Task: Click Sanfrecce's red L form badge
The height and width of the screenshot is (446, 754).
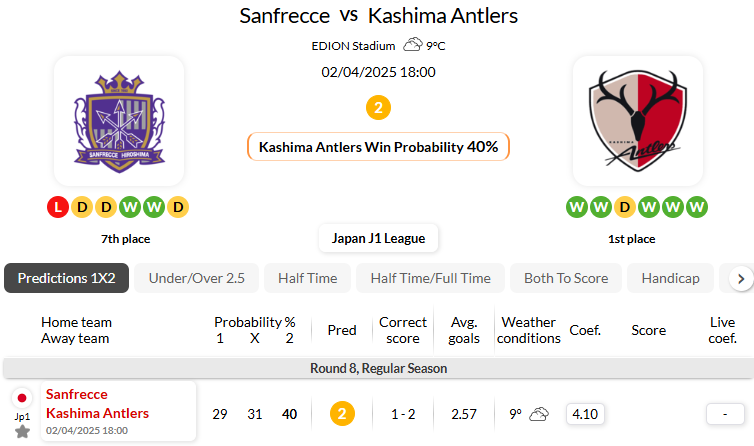Action: click(x=57, y=207)
